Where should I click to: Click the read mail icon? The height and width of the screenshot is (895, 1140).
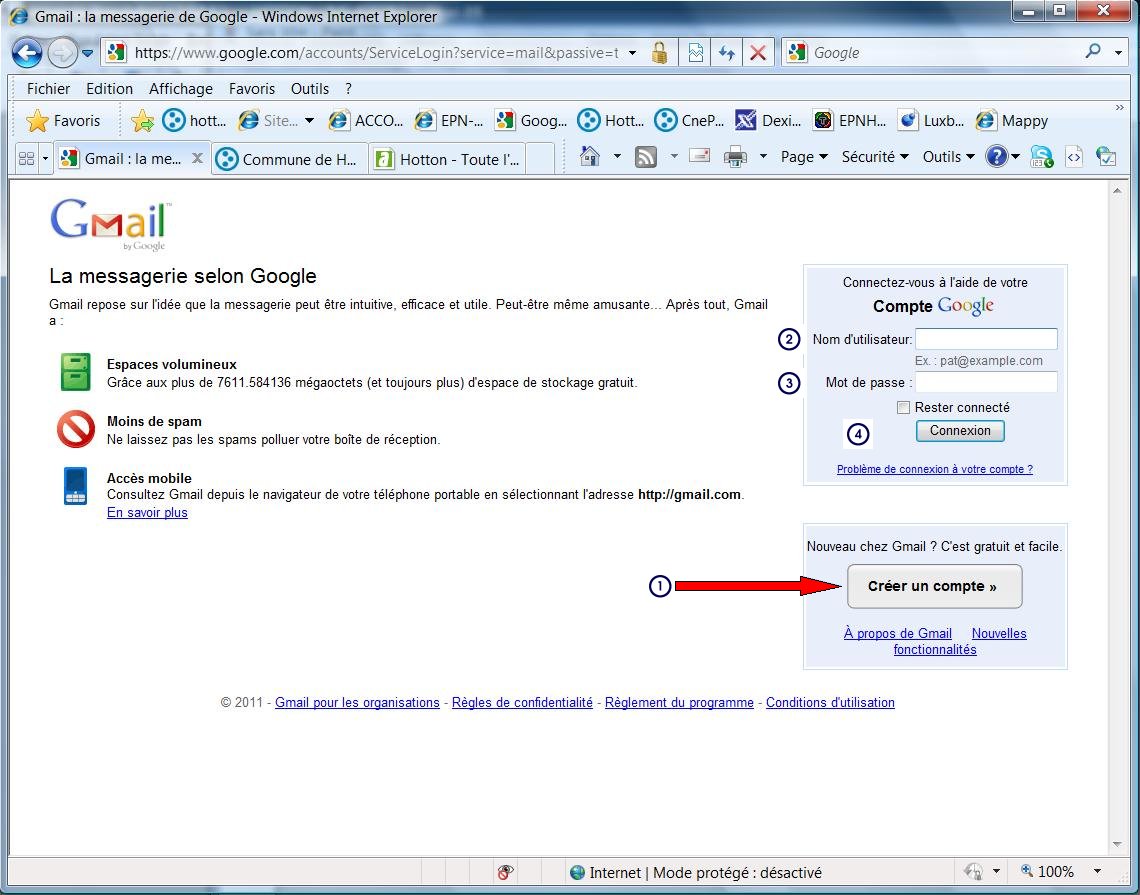click(x=699, y=156)
